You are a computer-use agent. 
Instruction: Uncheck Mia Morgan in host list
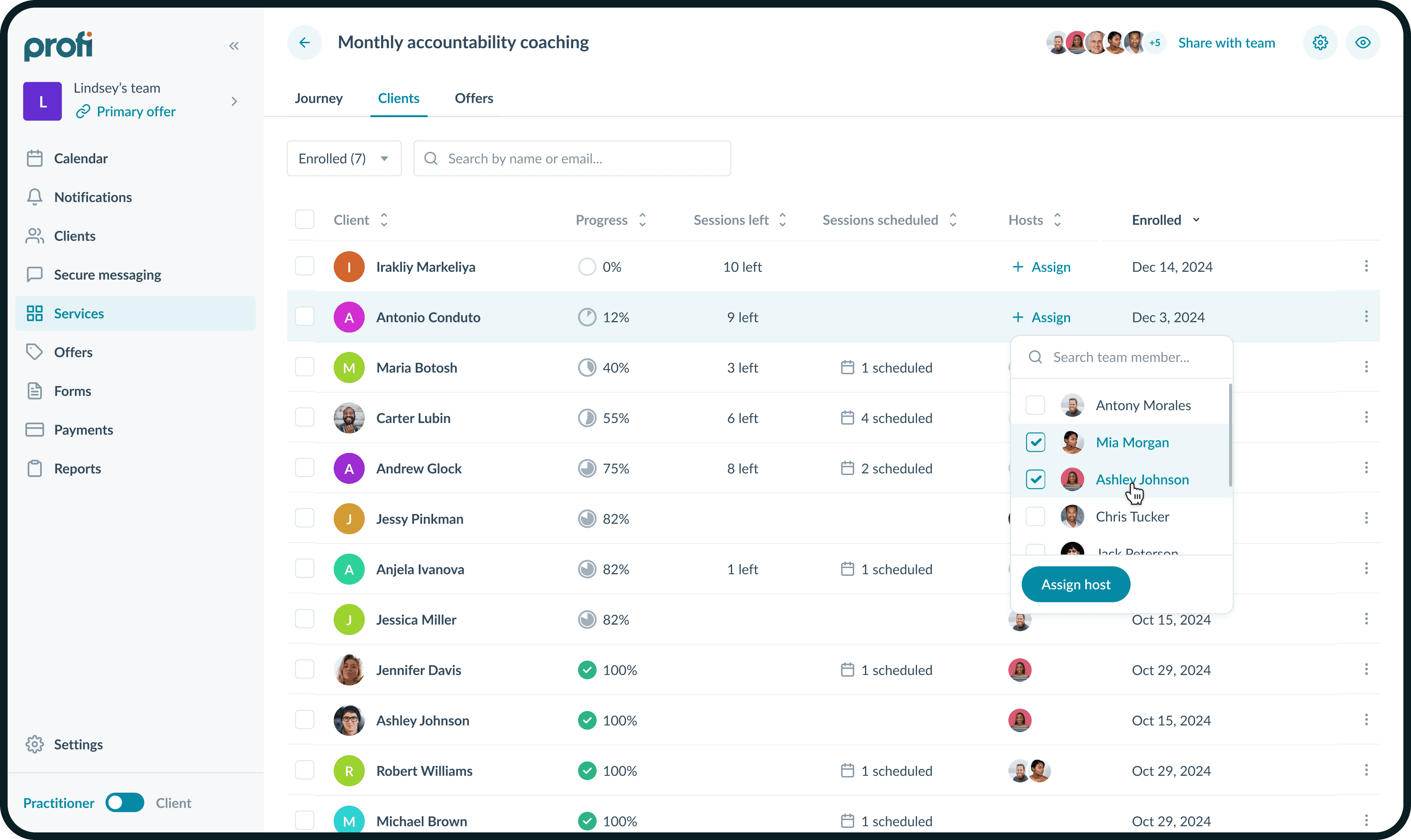[1035, 442]
